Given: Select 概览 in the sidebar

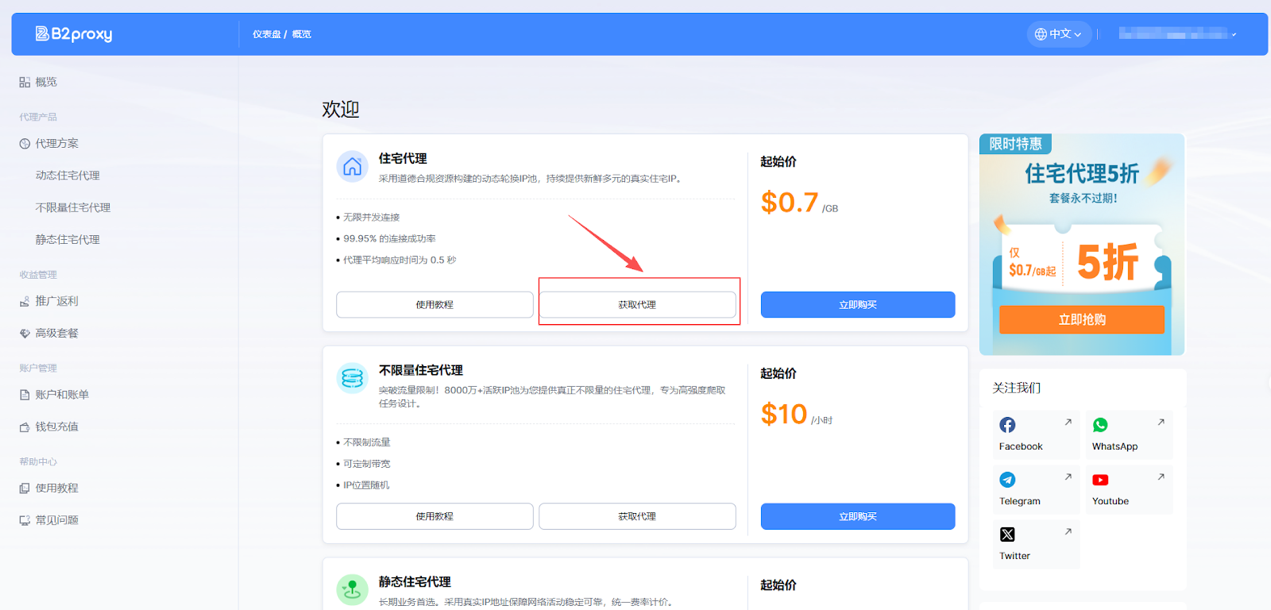Looking at the screenshot, I should coord(46,82).
